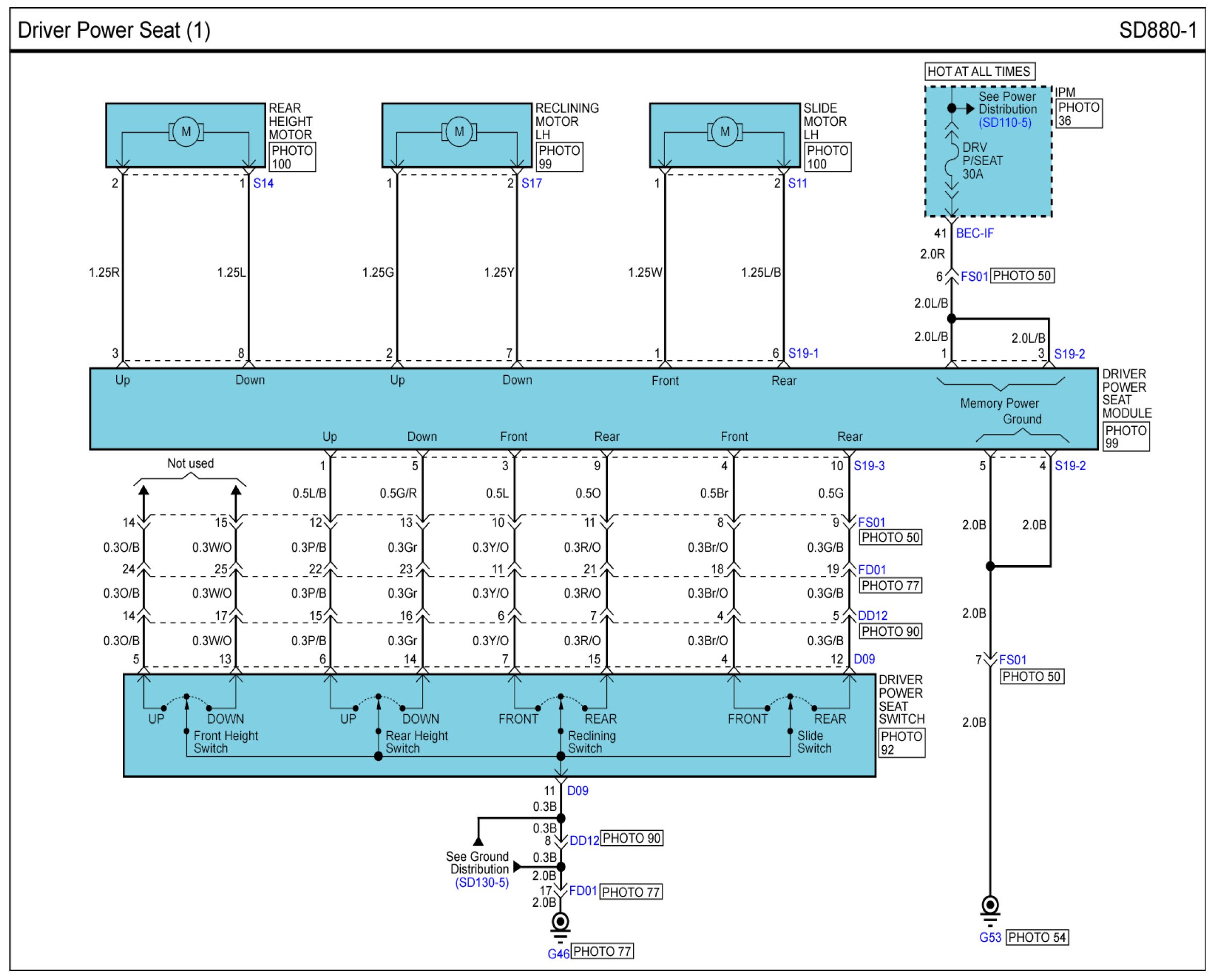
Task: Click the 1.25Y wire label
Action: [x=499, y=272]
